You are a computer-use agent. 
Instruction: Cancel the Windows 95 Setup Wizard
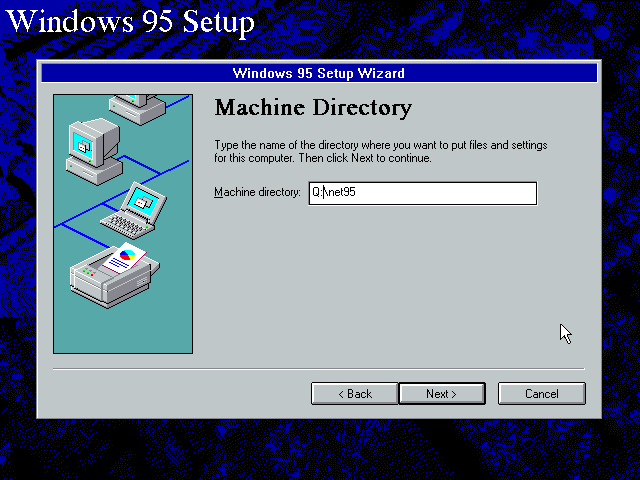(542, 393)
